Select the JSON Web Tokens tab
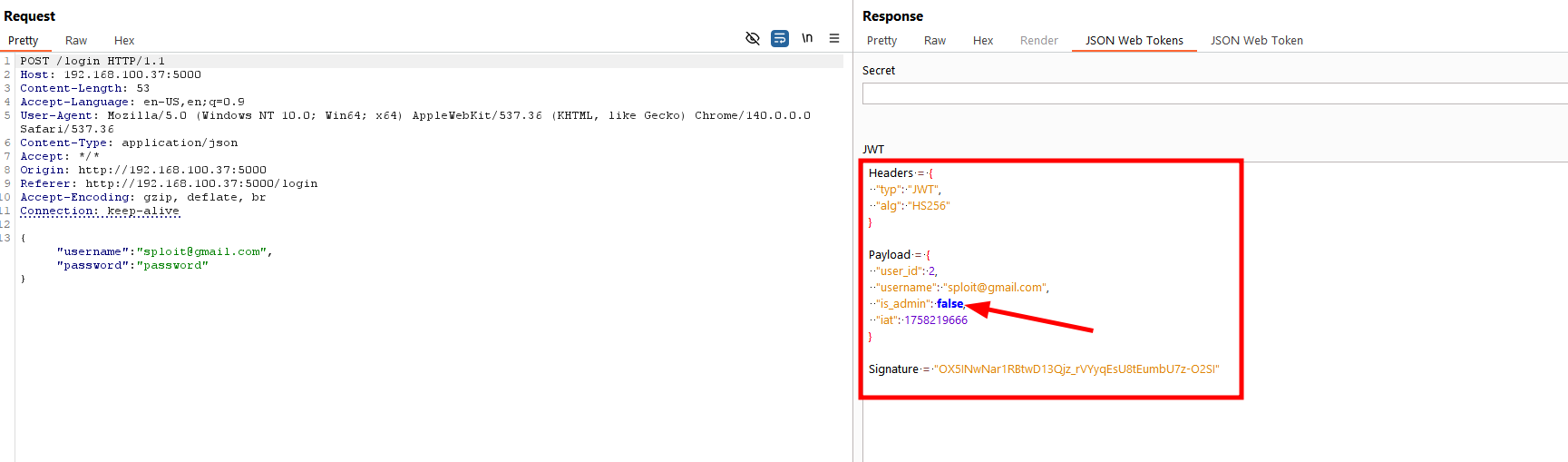This screenshot has width=1568, height=462. coord(1134,41)
